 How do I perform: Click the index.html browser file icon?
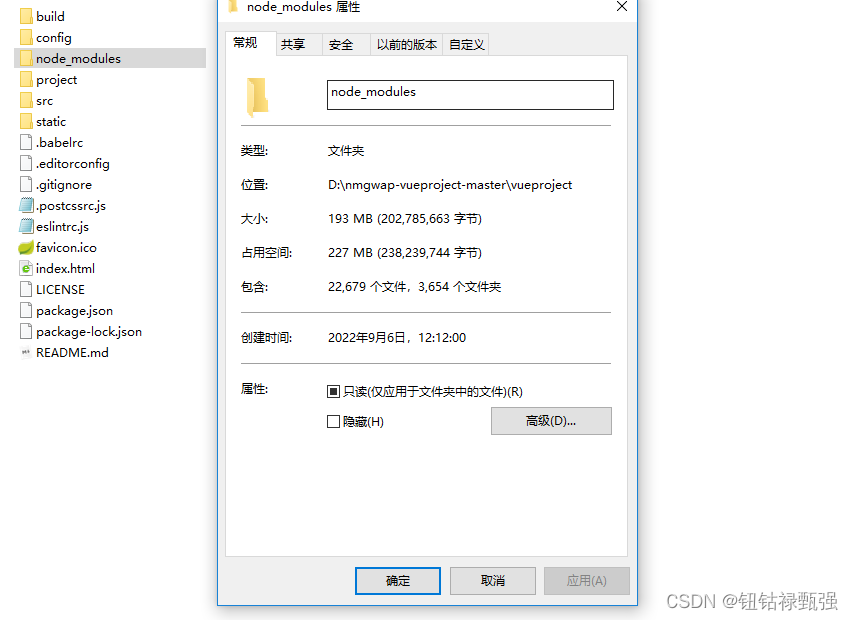tap(26, 268)
